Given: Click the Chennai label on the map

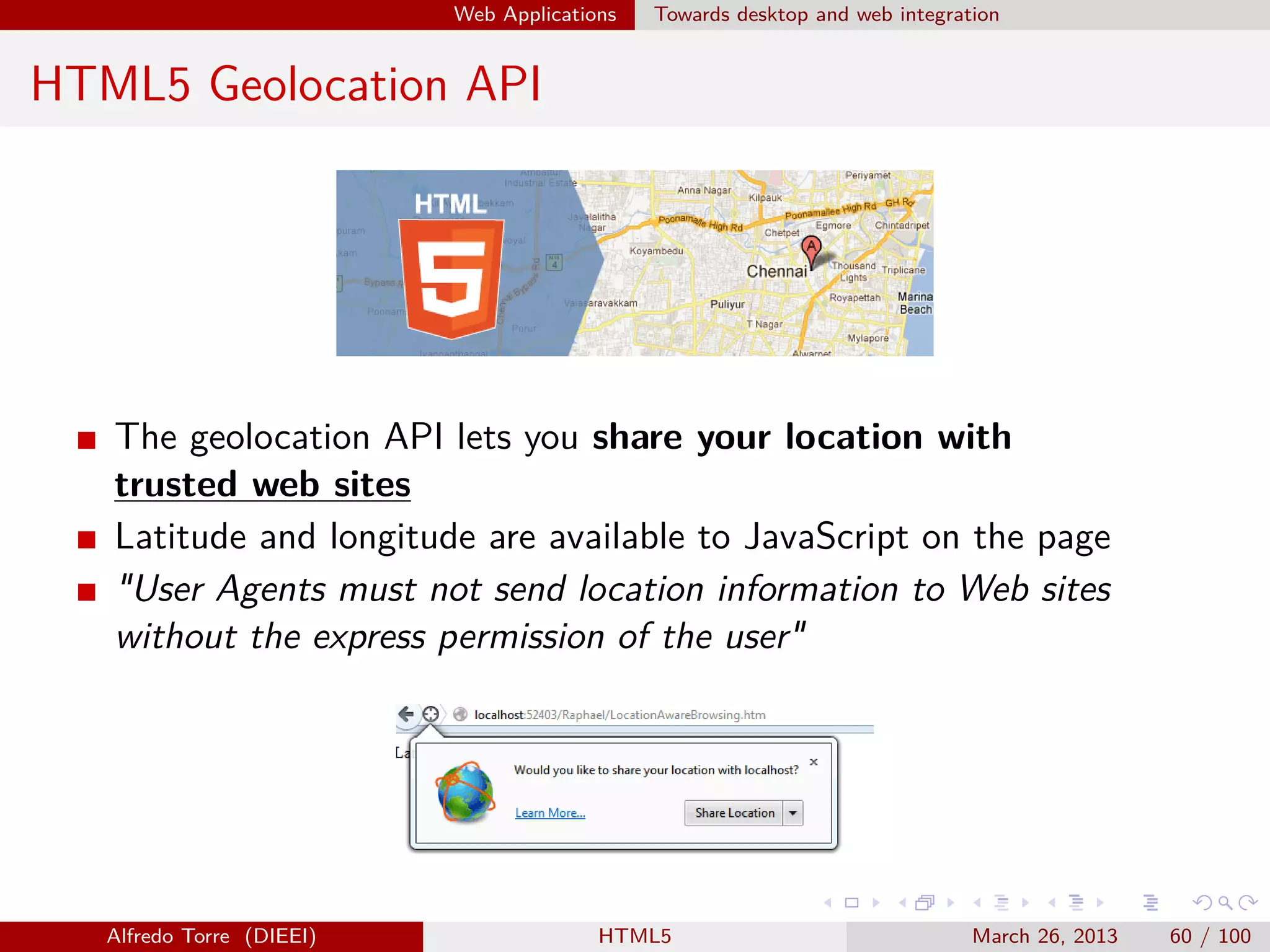Looking at the screenshot, I should 776,271.
